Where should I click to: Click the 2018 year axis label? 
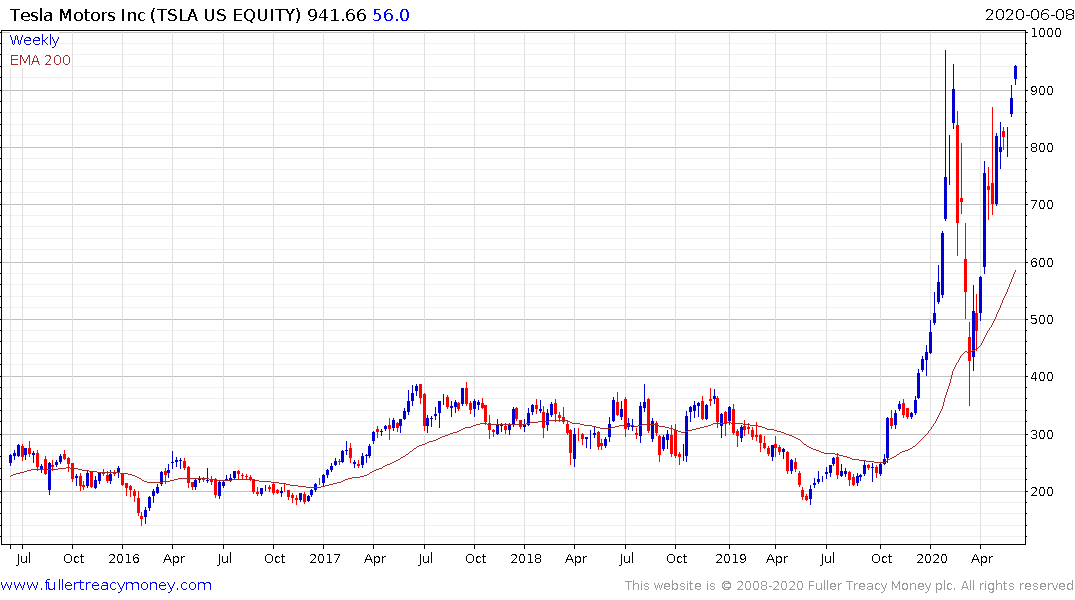click(526, 558)
